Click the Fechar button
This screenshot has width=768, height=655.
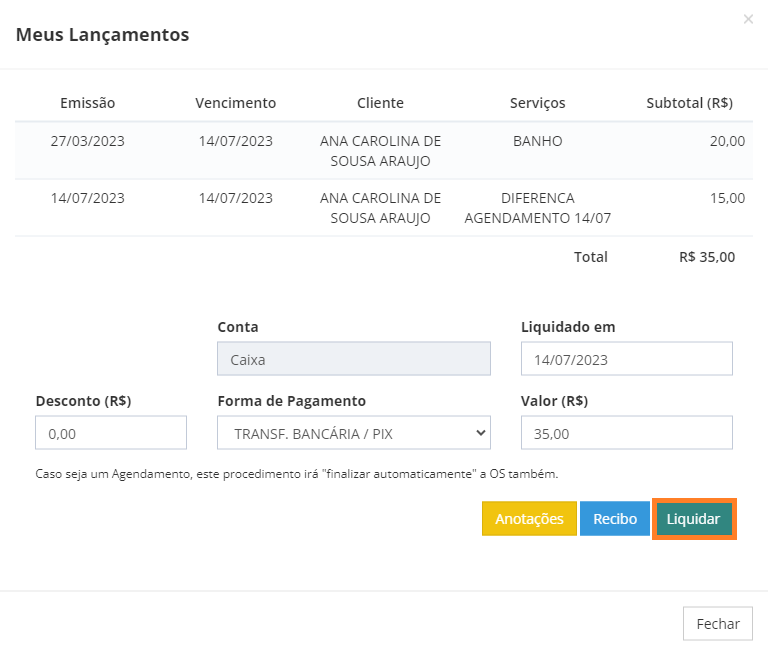click(x=718, y=624)
